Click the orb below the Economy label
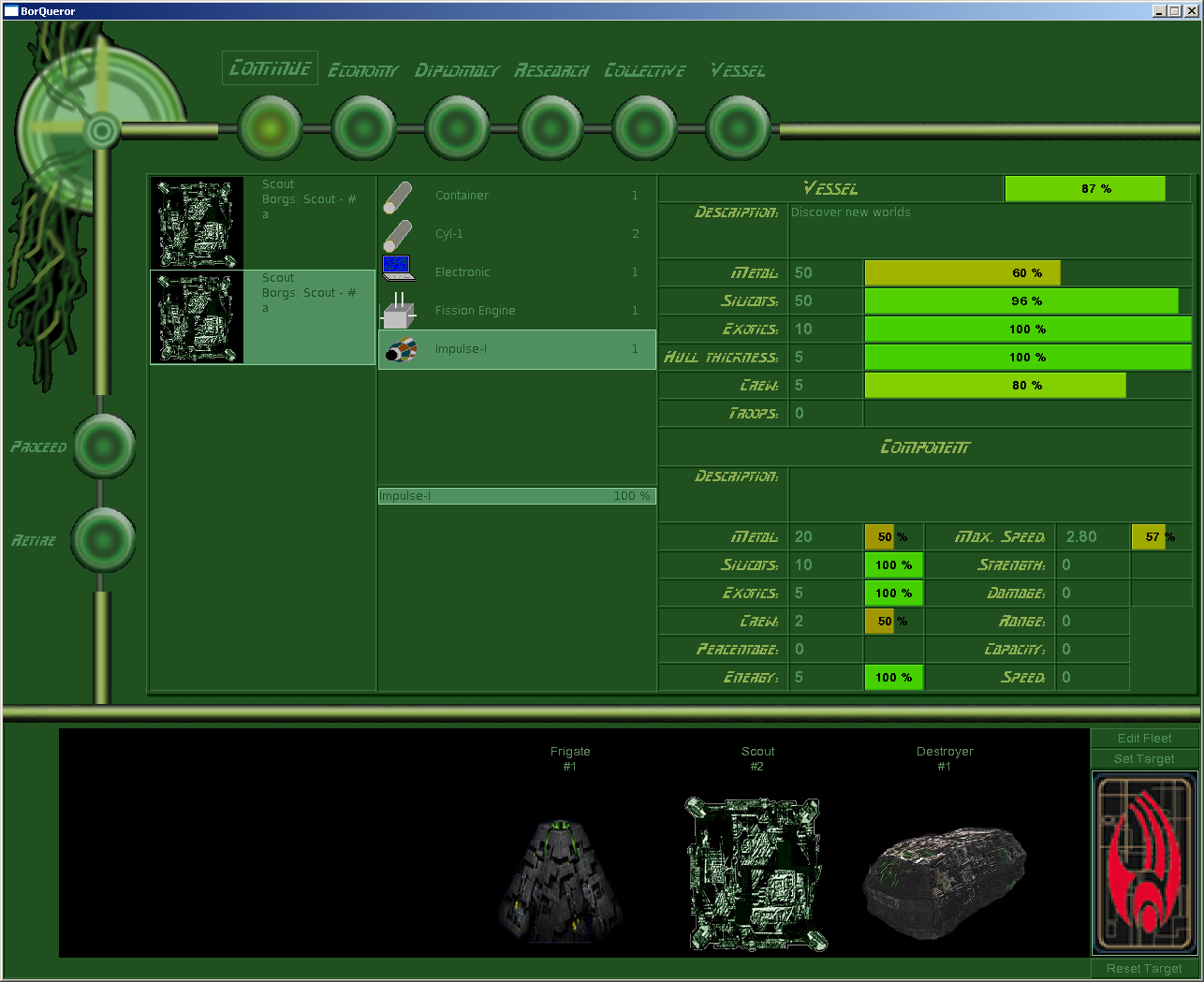The width and height of the screenshot is (1204, 982). click(363, 128)
